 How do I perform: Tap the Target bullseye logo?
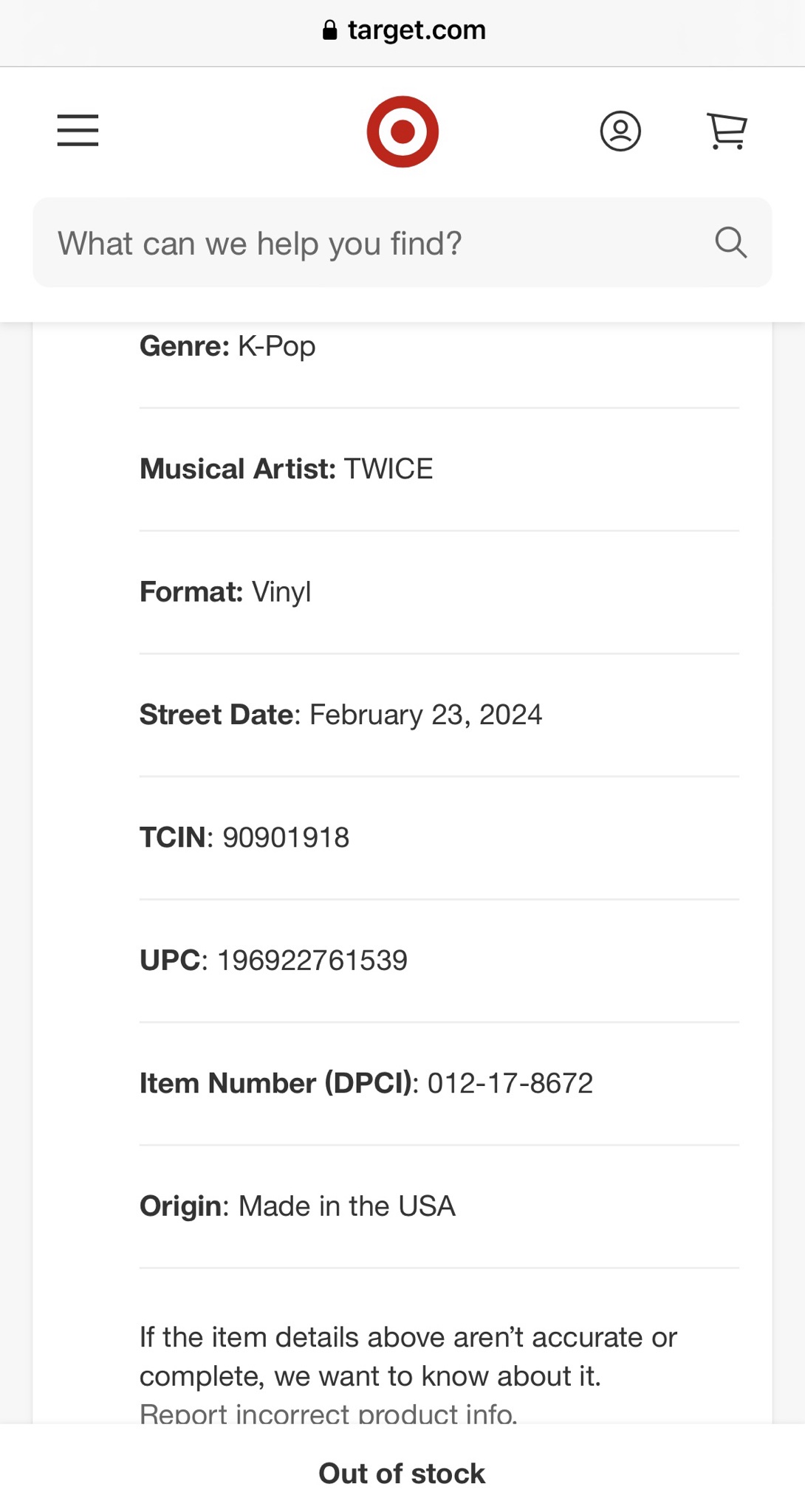pos(402,131)
